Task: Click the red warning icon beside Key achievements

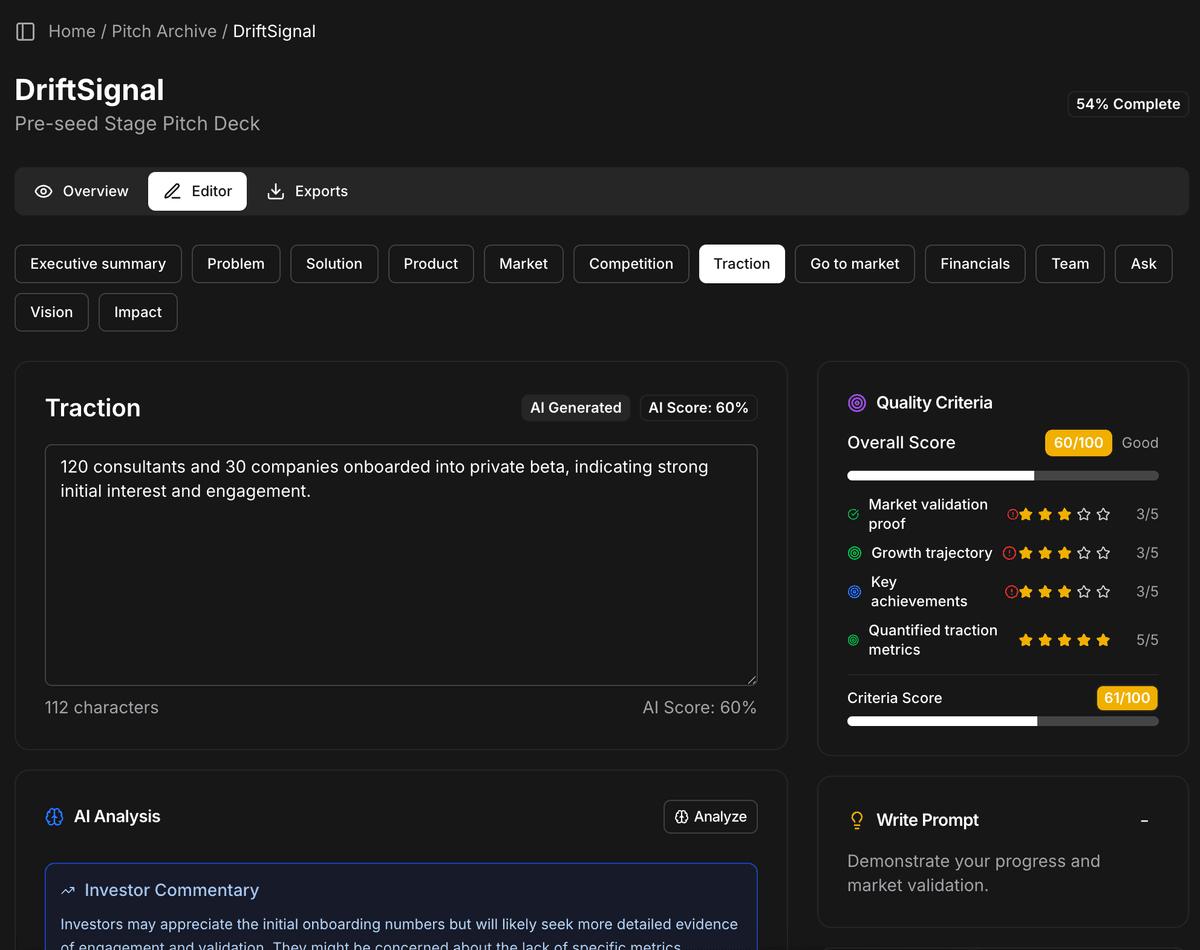Action: (1011, 592)
